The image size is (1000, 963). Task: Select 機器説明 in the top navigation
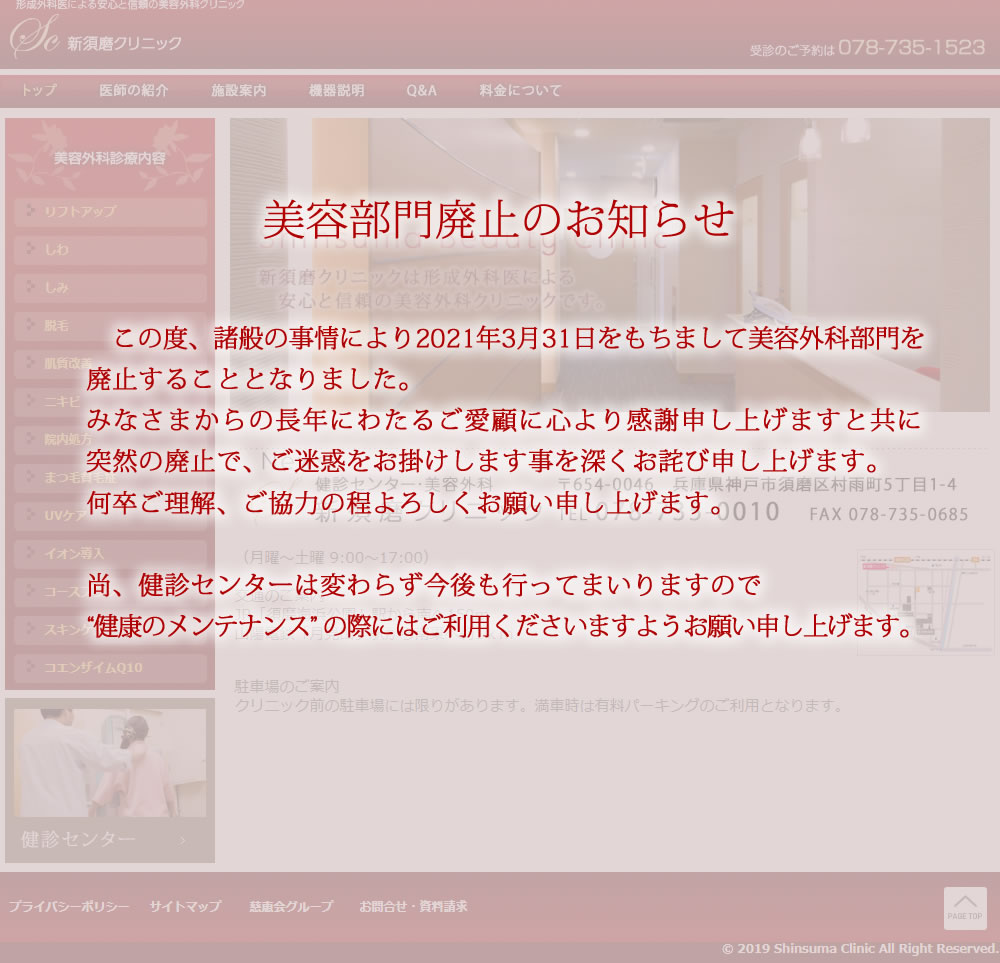[x=336, y=90]
